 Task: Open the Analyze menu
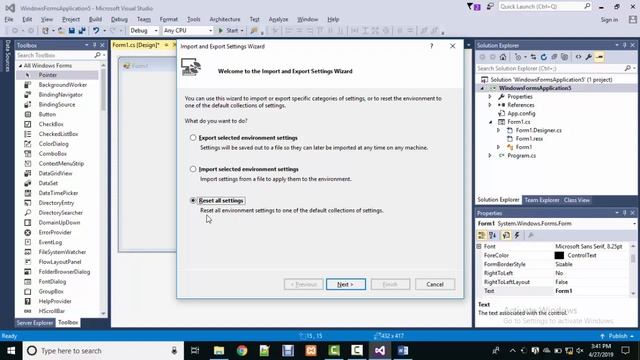point(278,19)
